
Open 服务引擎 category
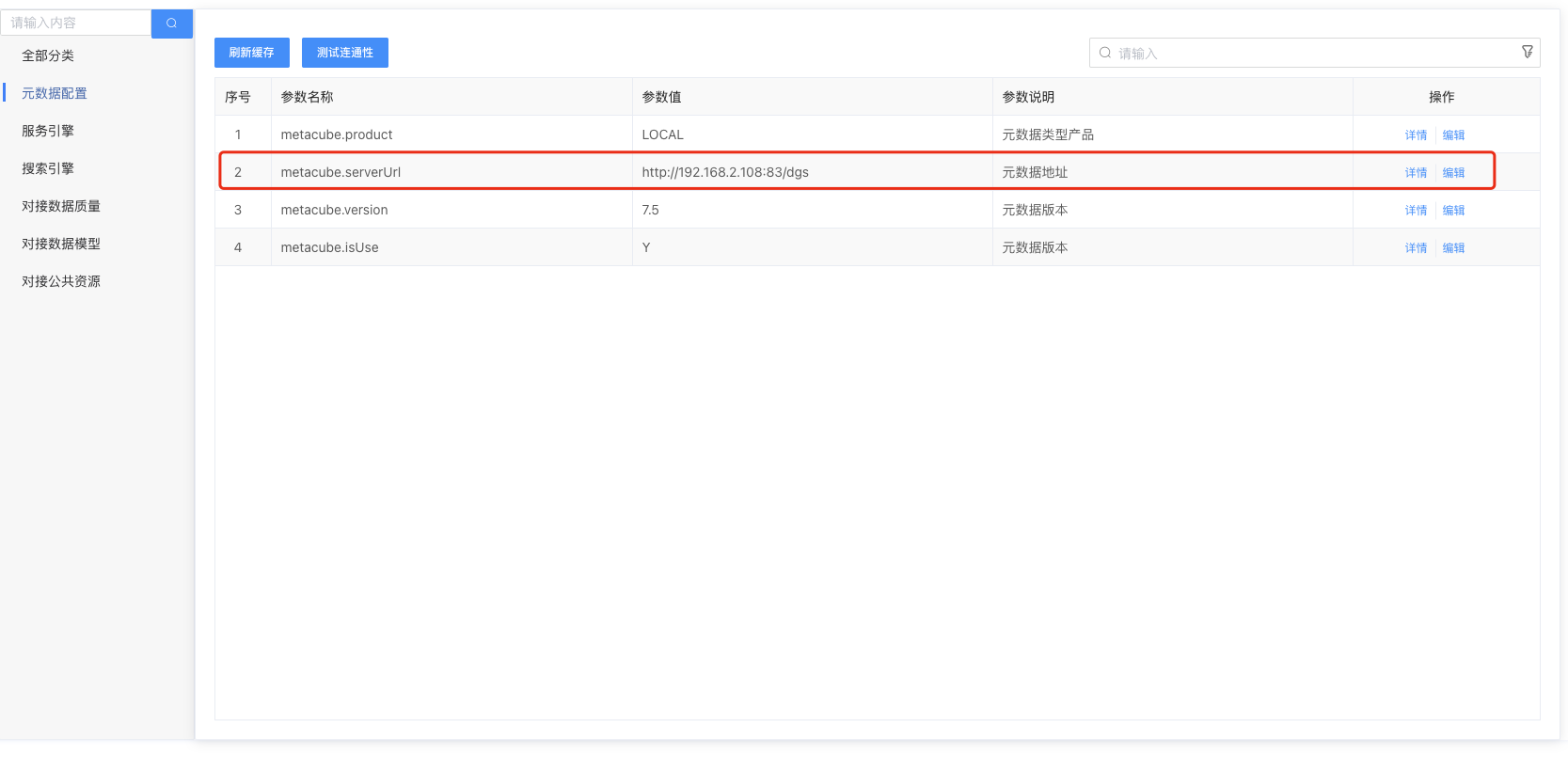click(48, 131)
